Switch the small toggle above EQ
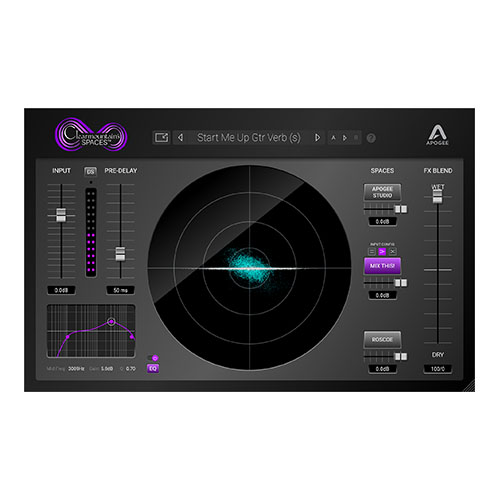This screenshot has width=500, height=500. 153,358
